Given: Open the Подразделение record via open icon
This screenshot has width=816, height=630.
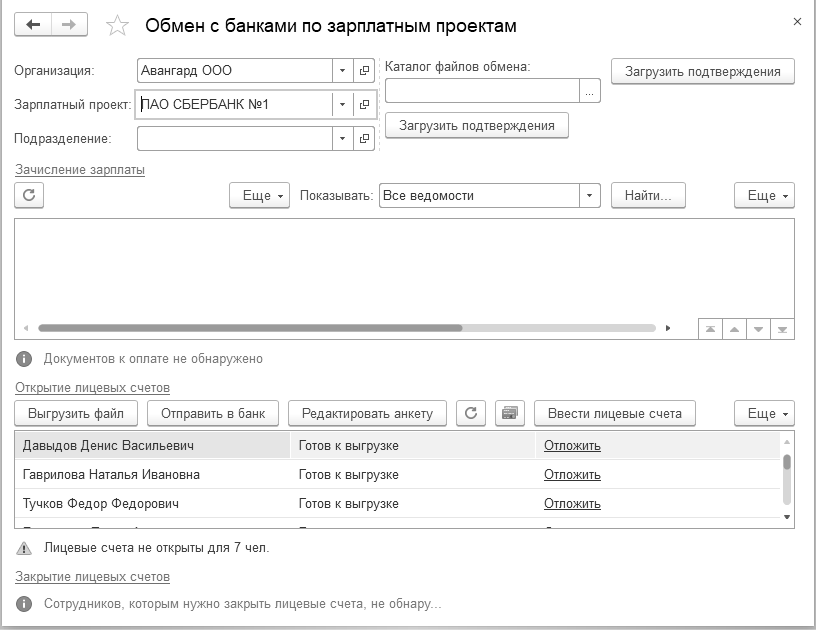Looking at the screenshot, I should pyautogui.click(x=364, y=138).
